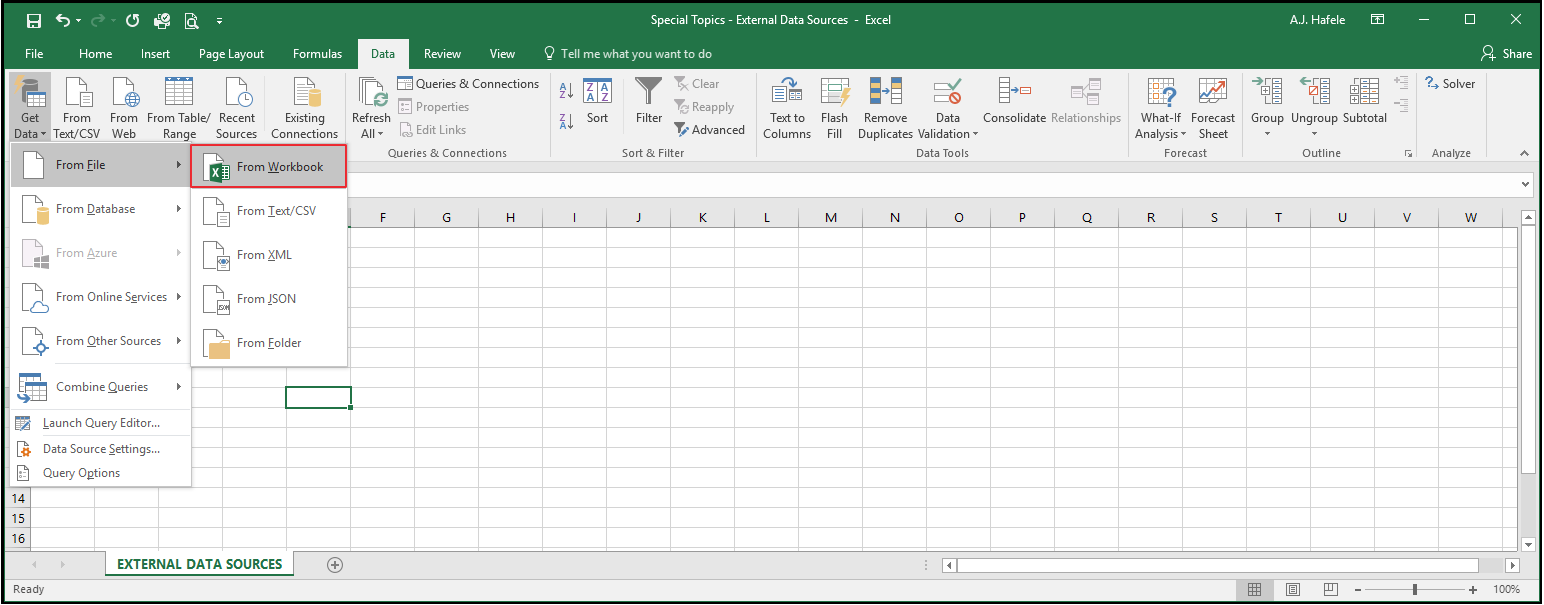Open Existing Connections in the ribbon

(304, 109)
